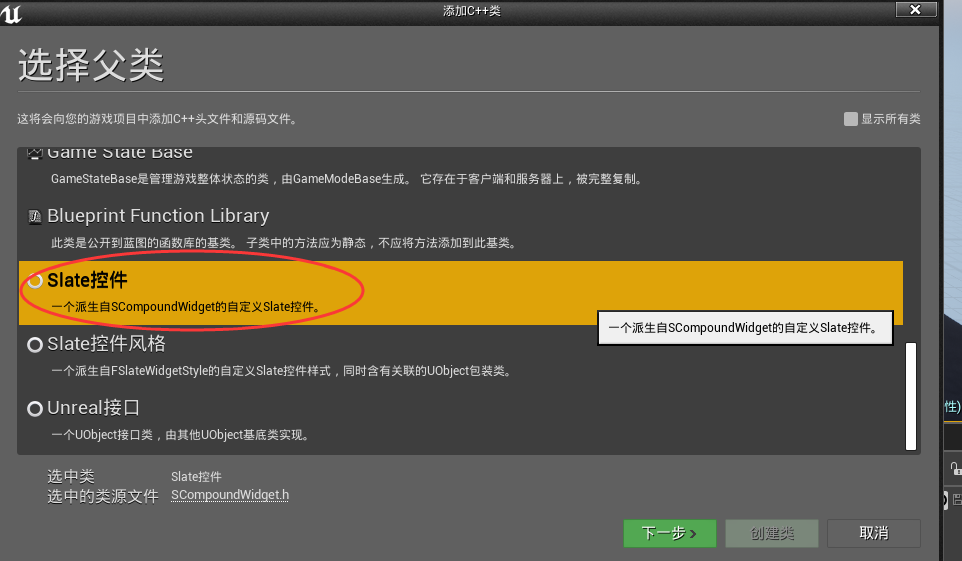Close the 添加C++类 dialog window
Screen dimensions: 962x561
pos(915,9)
